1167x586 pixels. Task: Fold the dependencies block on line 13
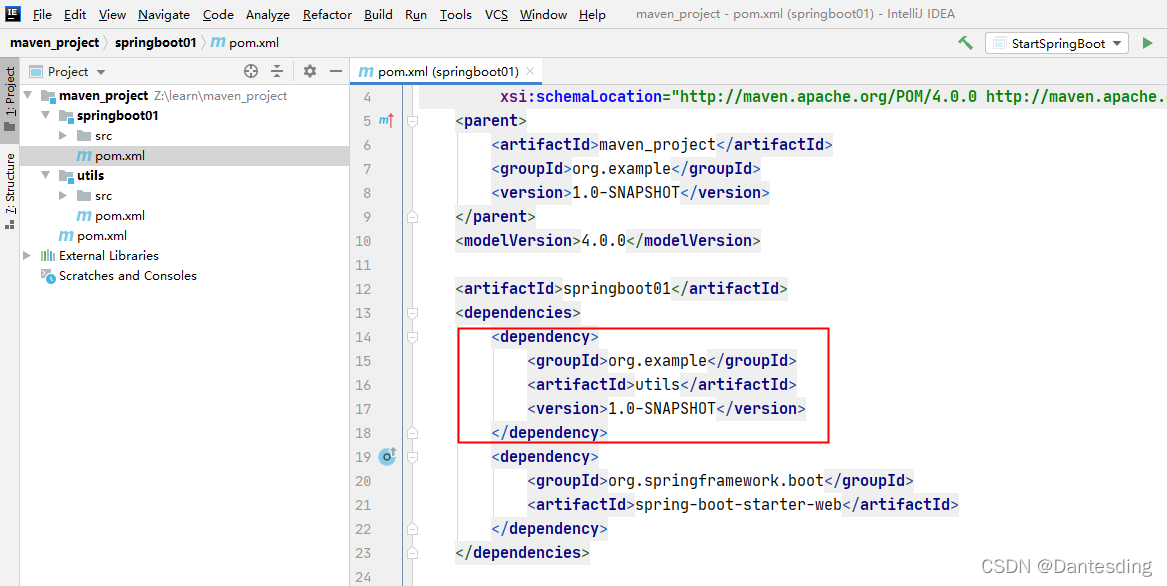coord(412,312)
